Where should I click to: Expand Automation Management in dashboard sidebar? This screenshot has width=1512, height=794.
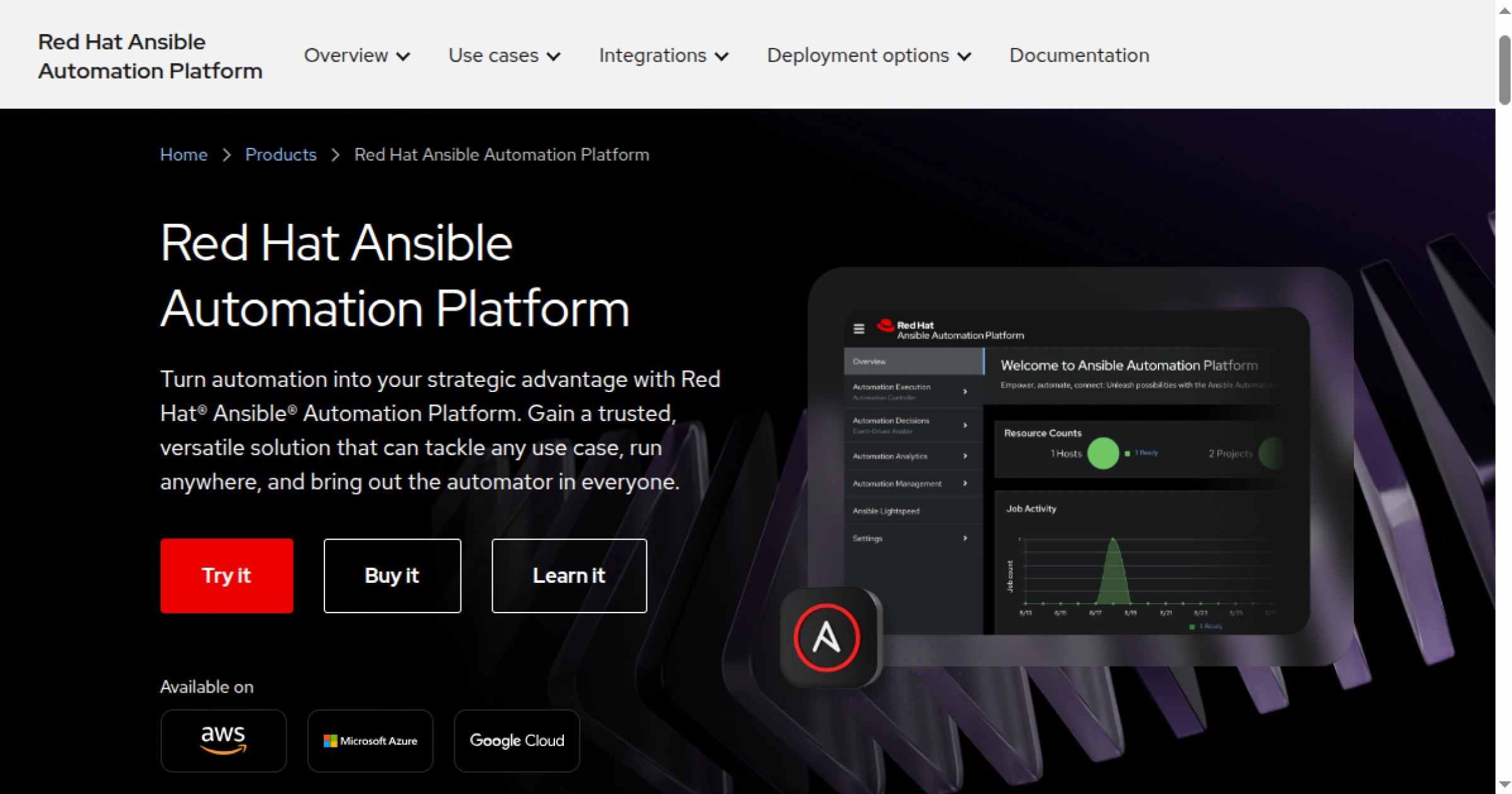tap(913, 484)
